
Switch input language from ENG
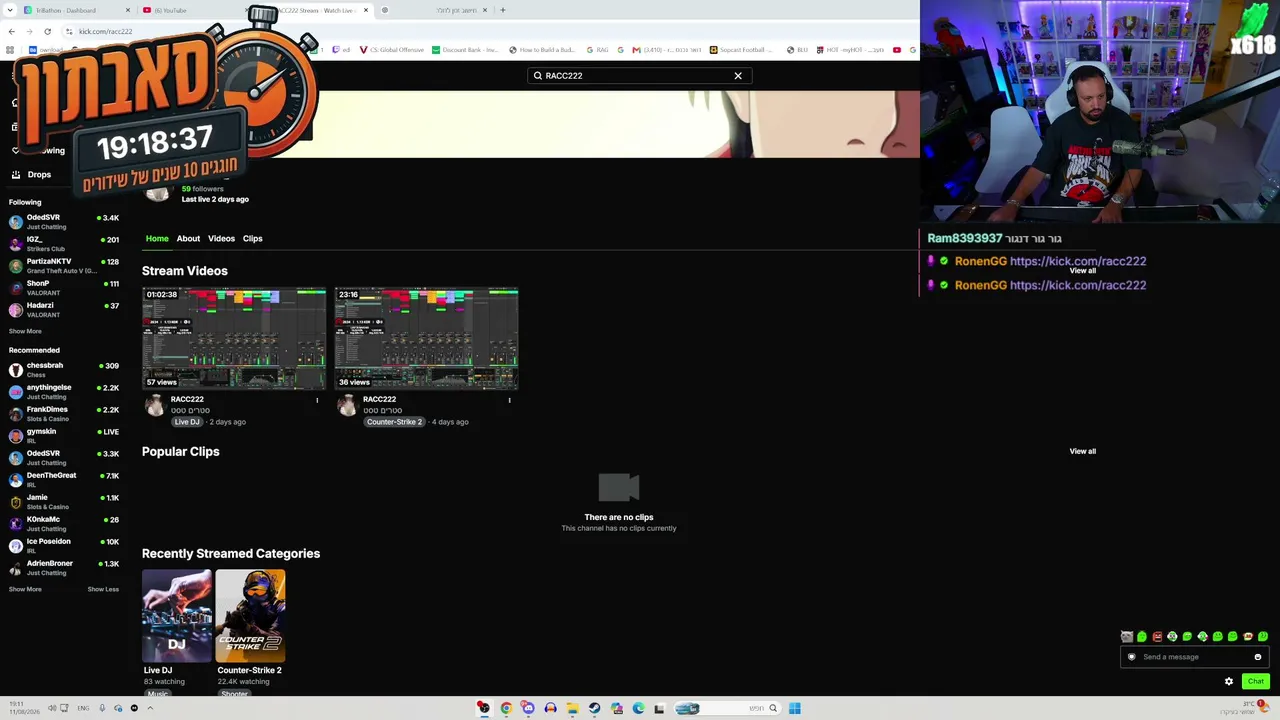(83, 708)
